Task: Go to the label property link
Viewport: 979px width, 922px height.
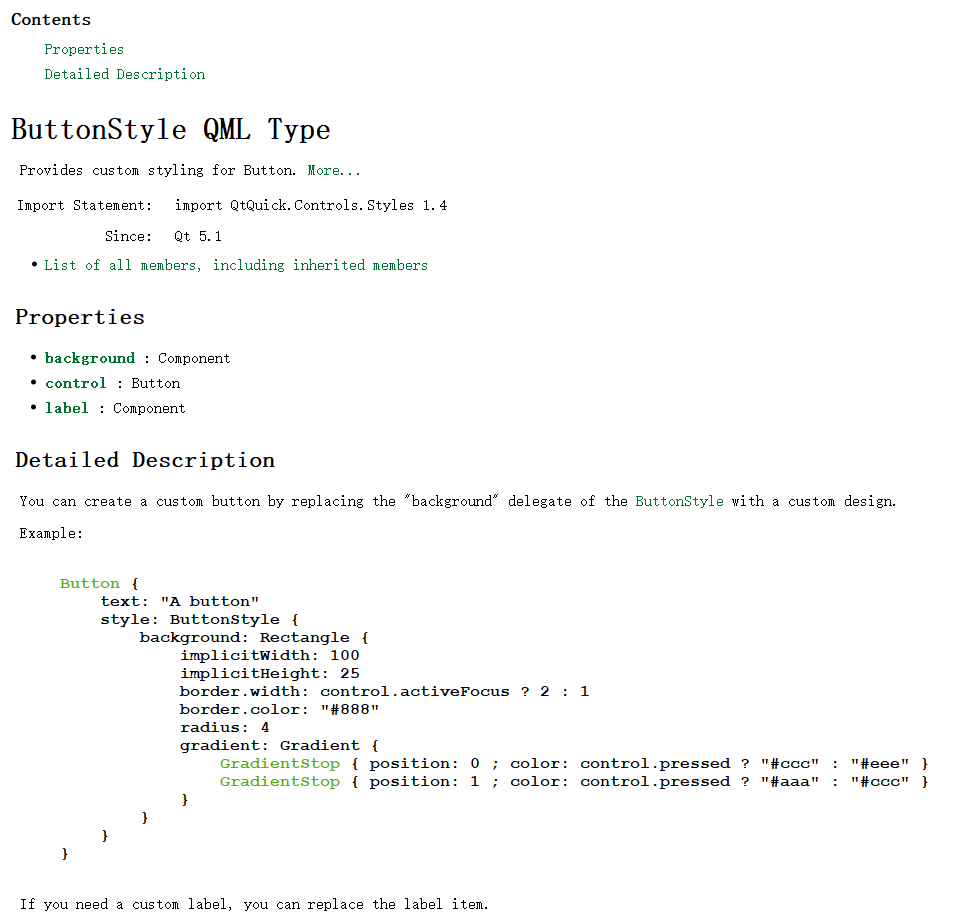Action: (67, 408)
